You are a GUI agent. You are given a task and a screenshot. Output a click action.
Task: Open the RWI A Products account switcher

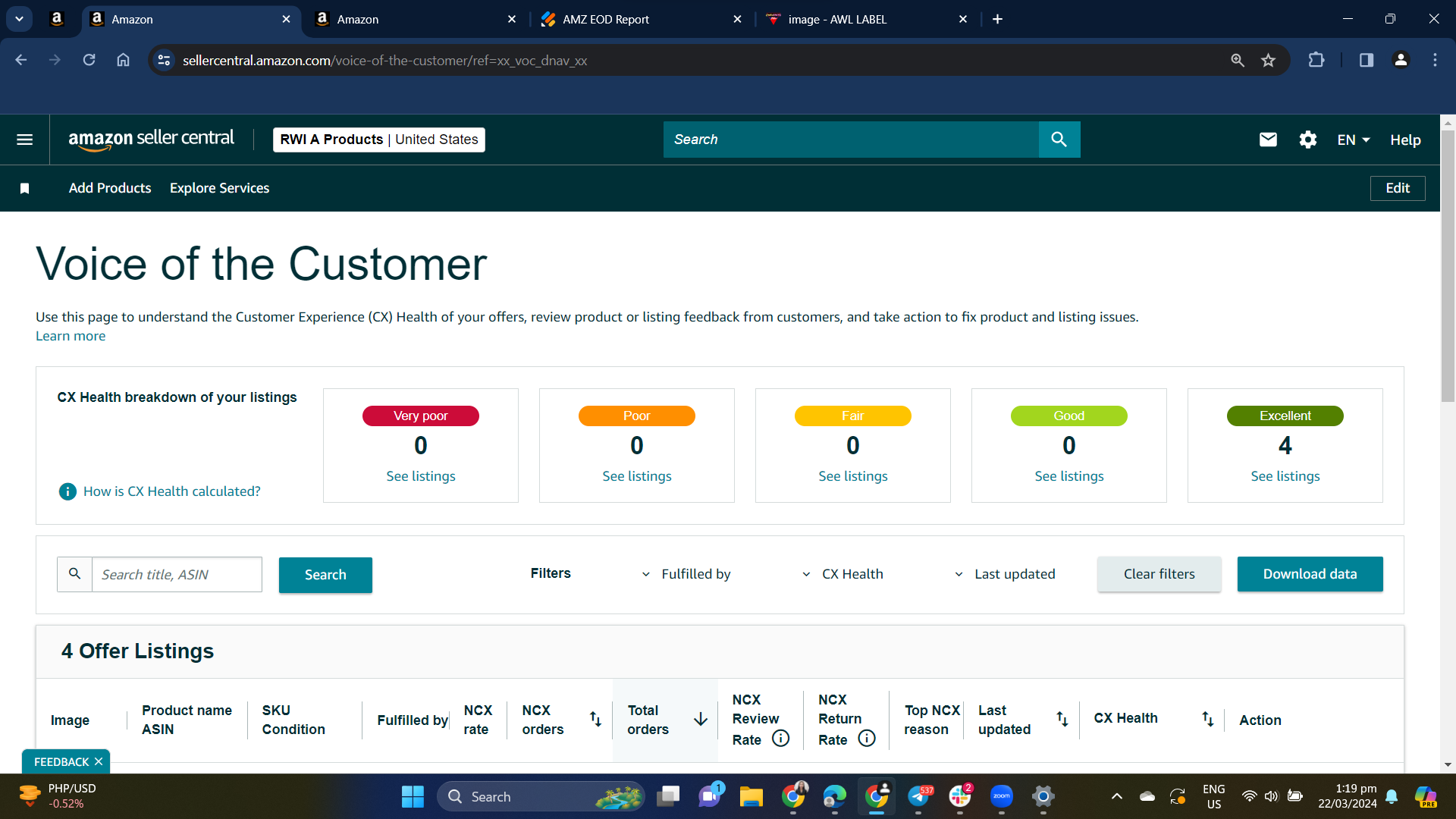(378, 140)
